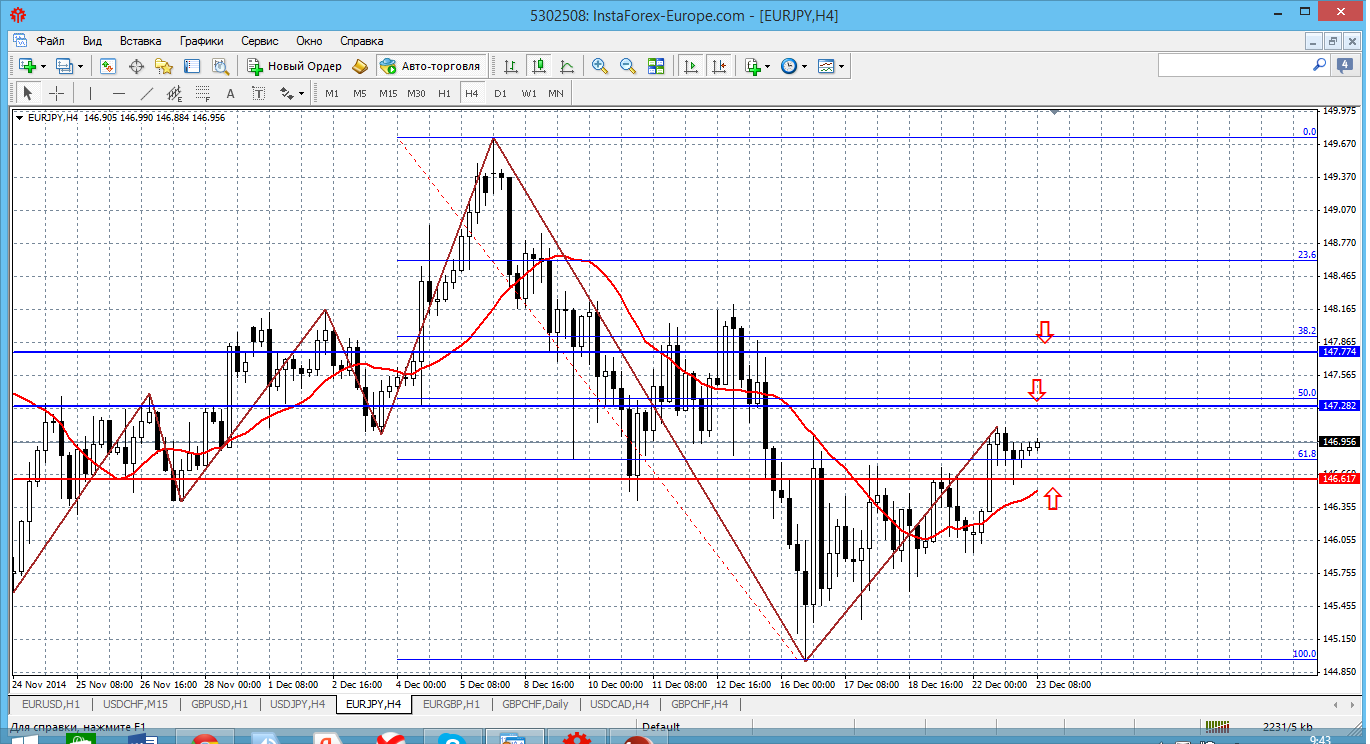The height and width of the screenshot is (744, 1370).
Task: Click the 146.617 red price level label
Action: pos(1339,479)
